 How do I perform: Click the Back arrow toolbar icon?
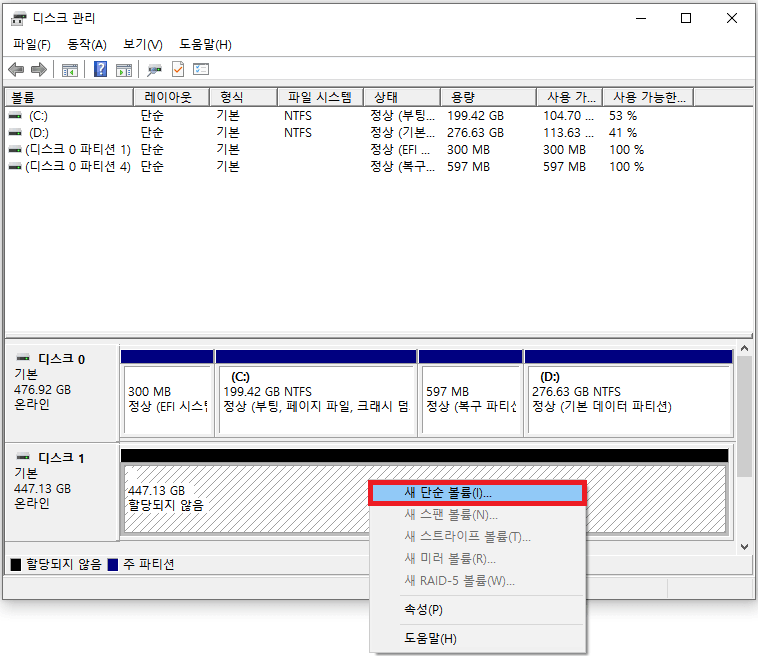click(x=16, y=70)
